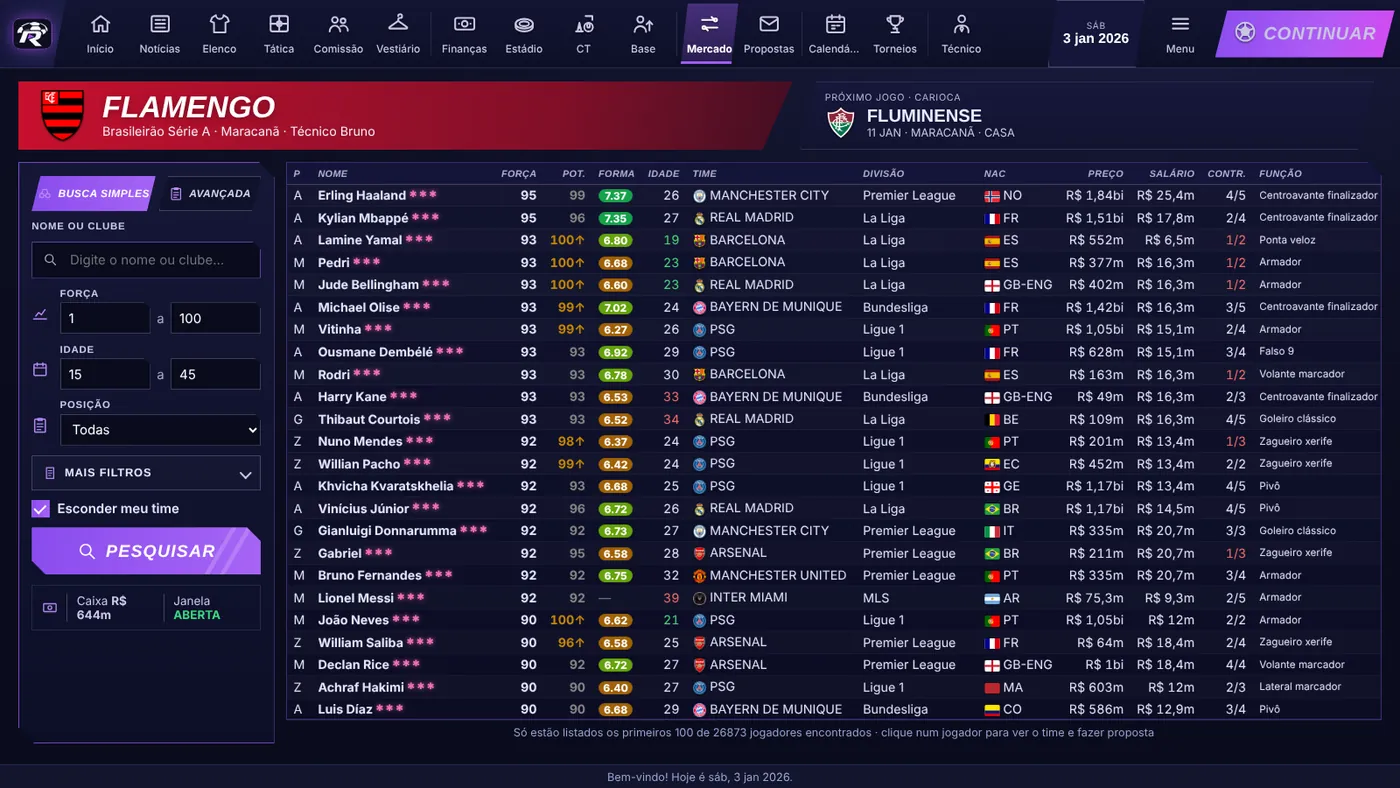1400x788 pixels.
Task: Toggle the Esconder meu time checkbox
Action: coord(40,509)
